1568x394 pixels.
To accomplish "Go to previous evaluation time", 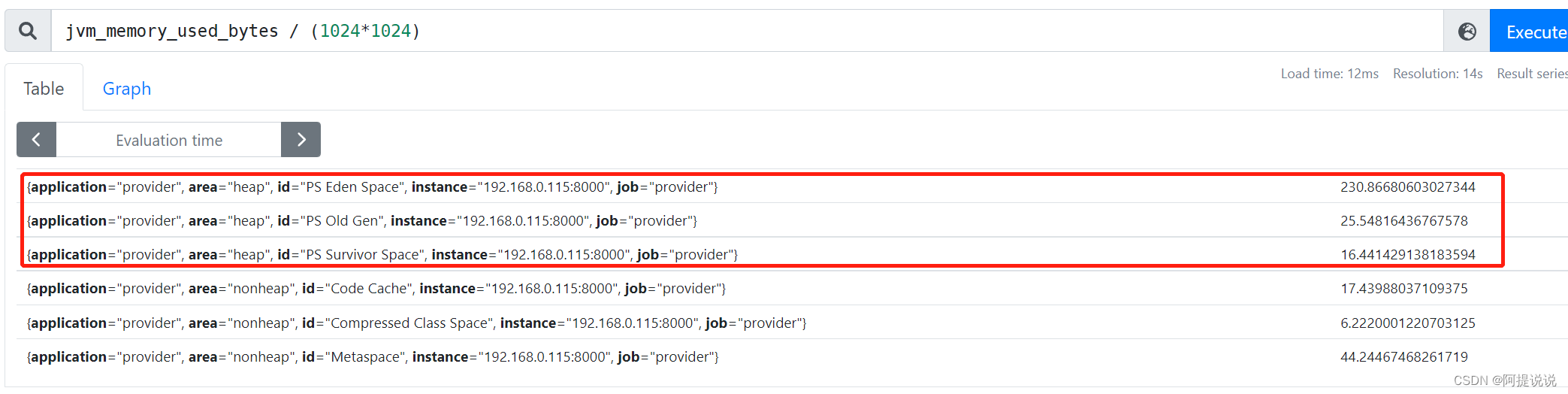I will [36, 140].
